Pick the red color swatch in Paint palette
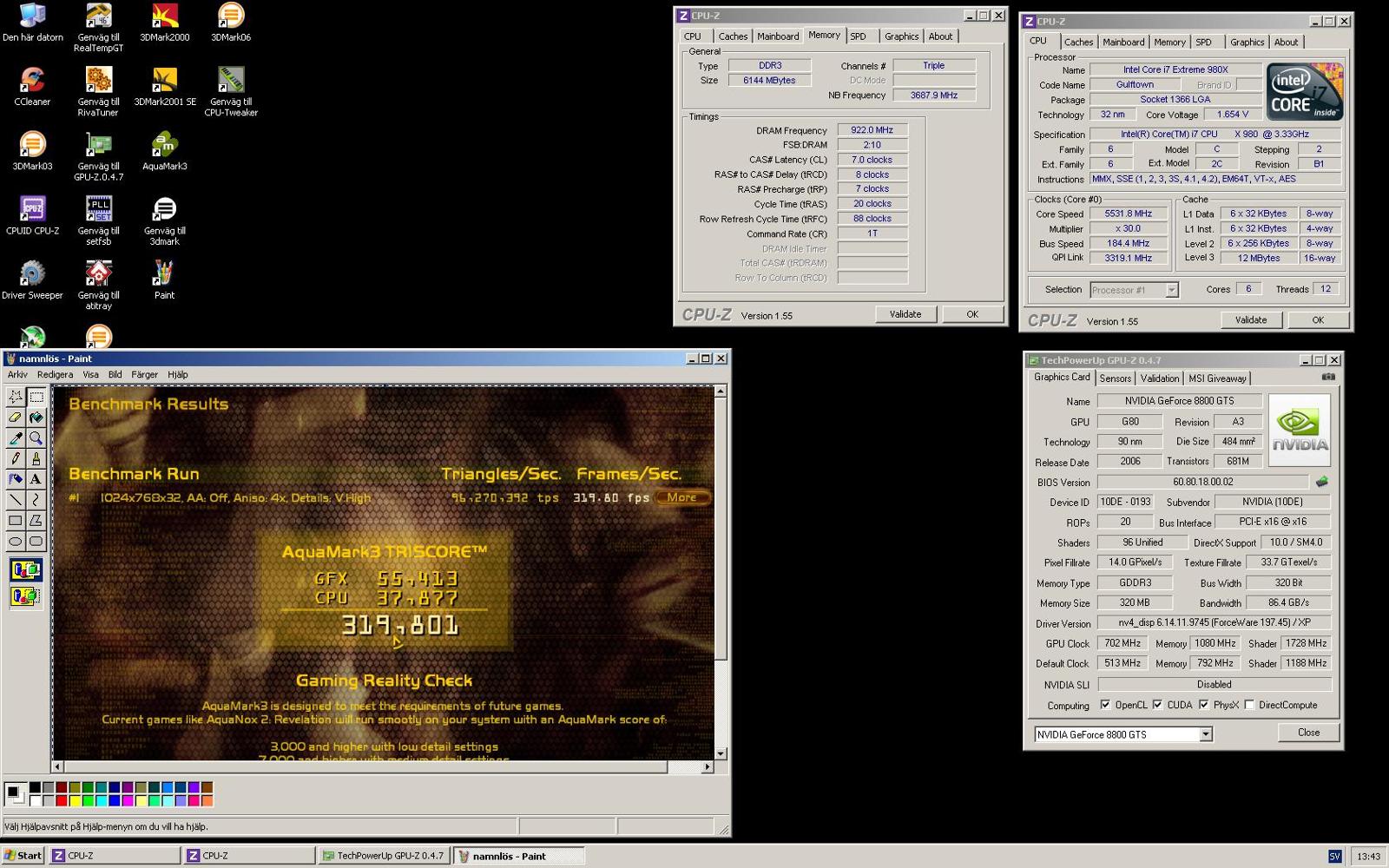Image resolution: width=1389 pixels, height=868 pixels. point(61,800)
